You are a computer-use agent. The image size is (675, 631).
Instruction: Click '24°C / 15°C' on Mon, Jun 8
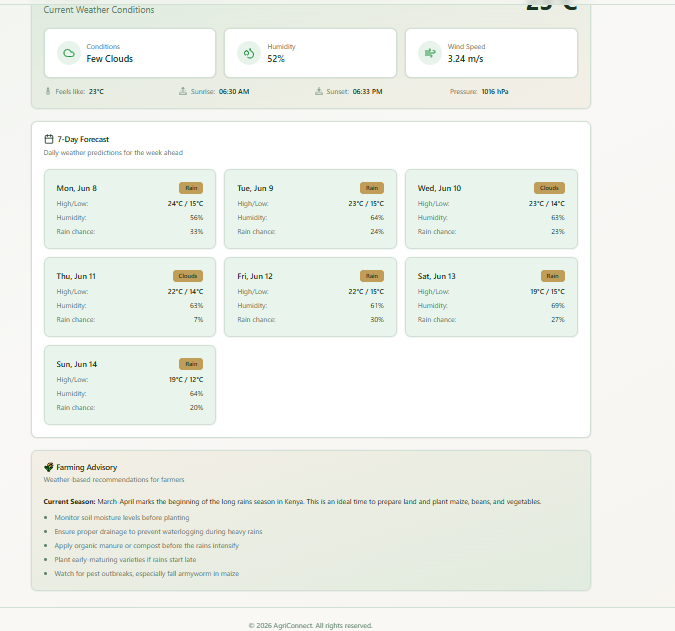click(x=185, y=204)
